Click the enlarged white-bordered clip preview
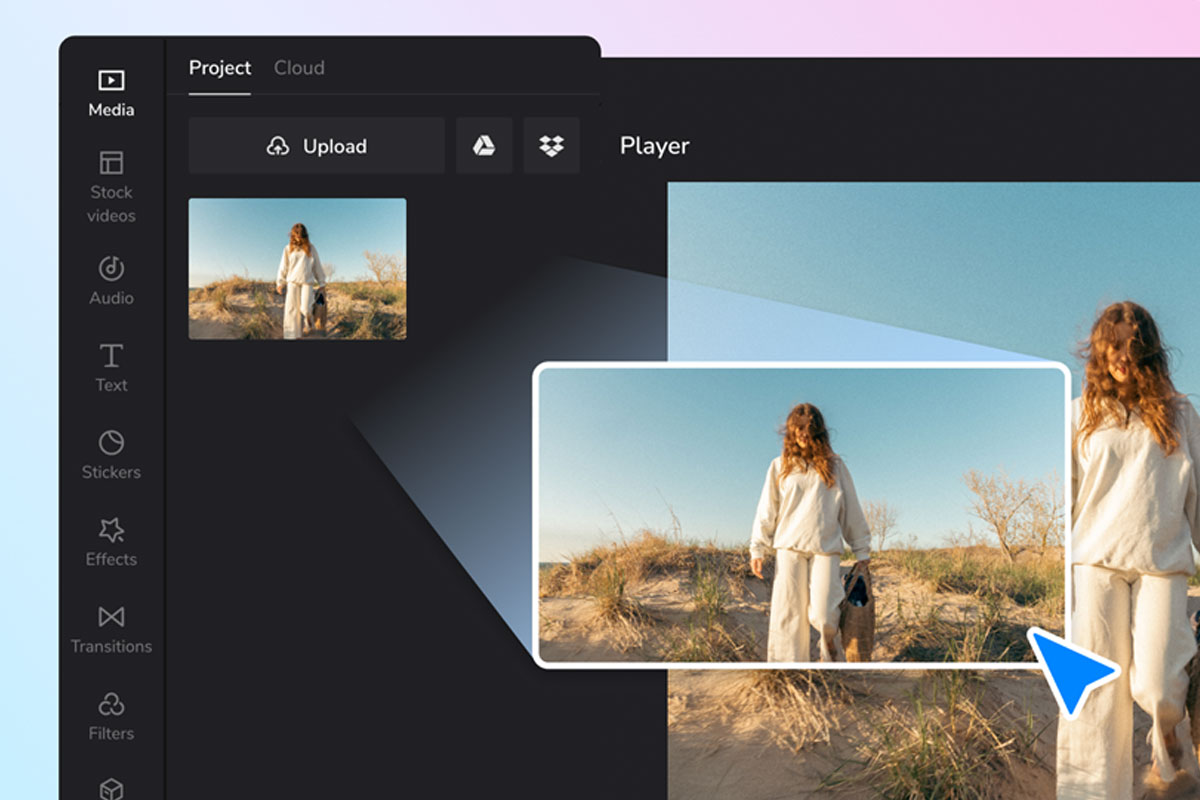1200x800 pixels. pos(802,515)
